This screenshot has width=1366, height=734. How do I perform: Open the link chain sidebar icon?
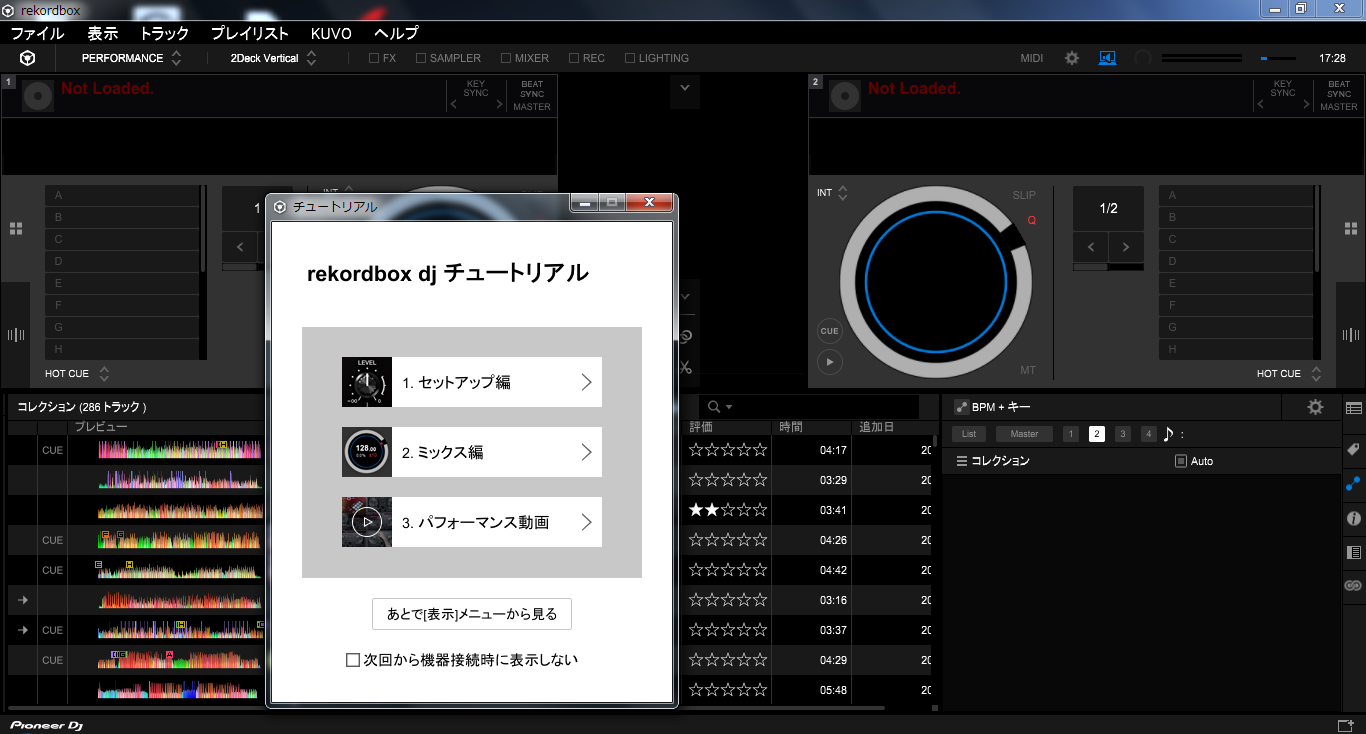(1354, 586)
